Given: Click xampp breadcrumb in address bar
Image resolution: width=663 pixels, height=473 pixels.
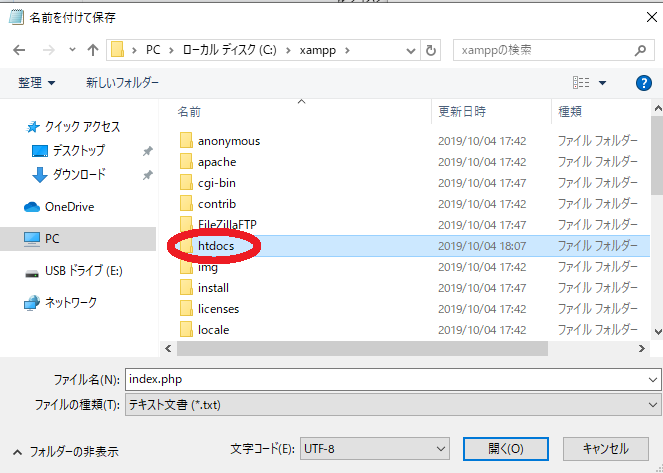Looking at the screenshot, I should pyautogui.click(x=318, y=50).
